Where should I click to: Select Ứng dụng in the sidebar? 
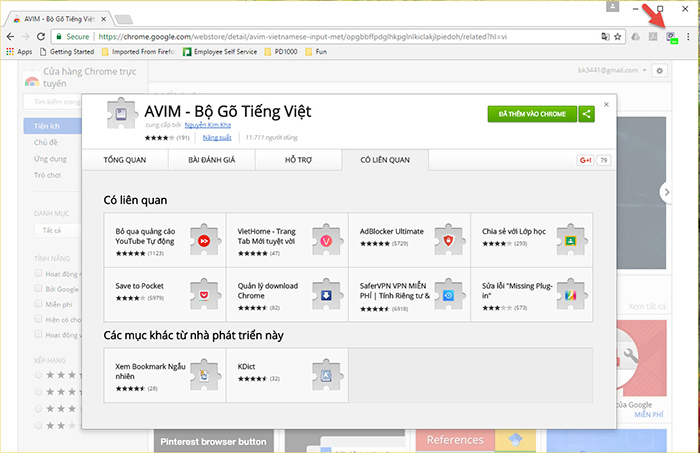coord(50,159)
